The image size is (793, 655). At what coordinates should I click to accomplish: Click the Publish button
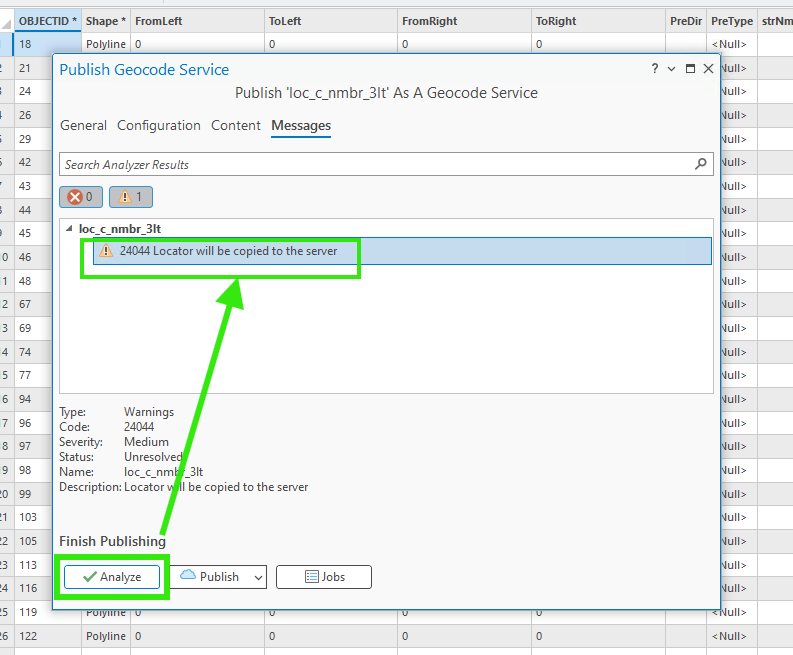210,577
